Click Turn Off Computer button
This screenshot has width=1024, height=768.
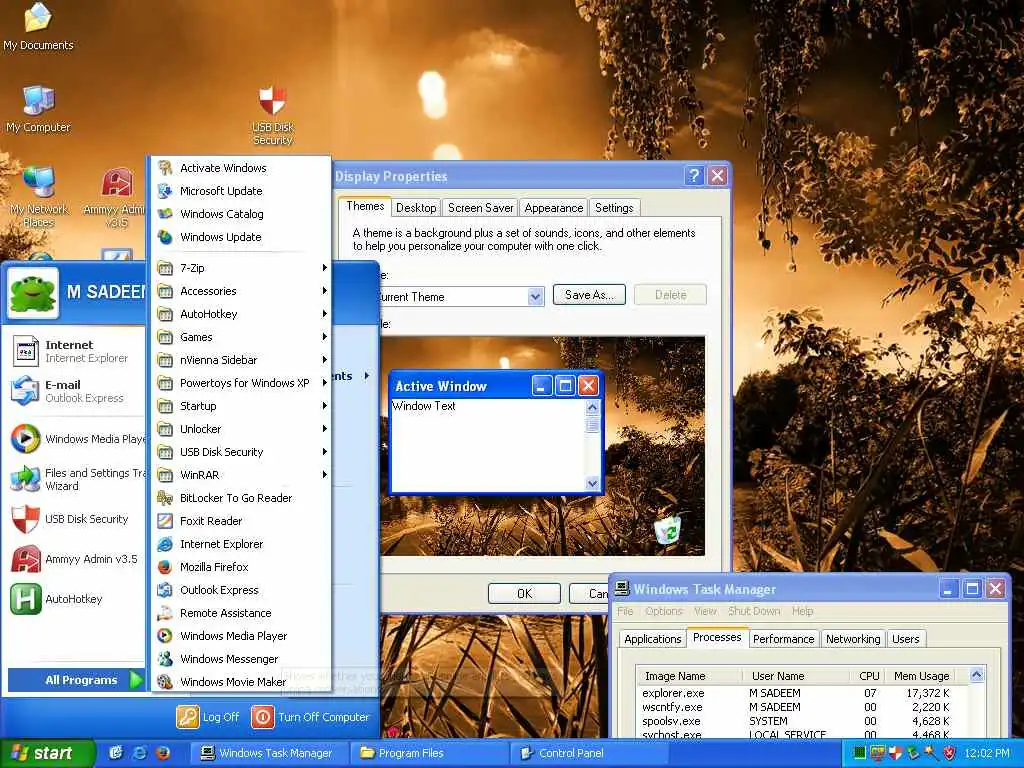[x=310, y=717]
